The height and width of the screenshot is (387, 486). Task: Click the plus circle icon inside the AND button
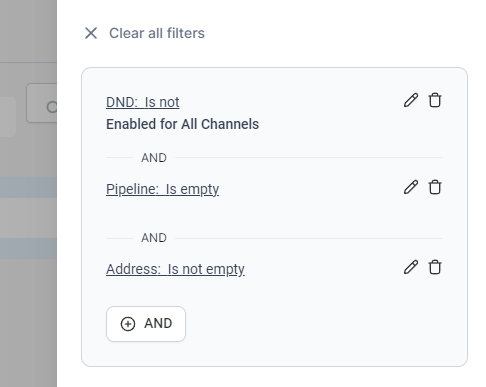pos(128,324)
